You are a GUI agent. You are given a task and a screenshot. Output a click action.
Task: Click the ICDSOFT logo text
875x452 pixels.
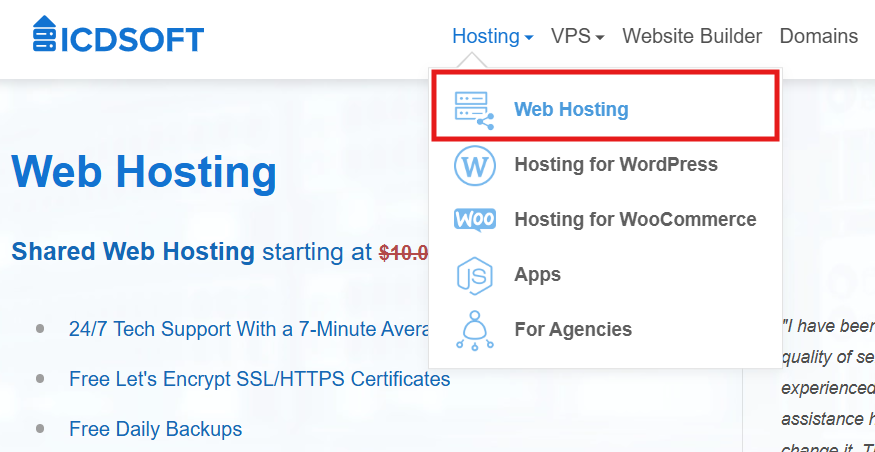point(132,40)
